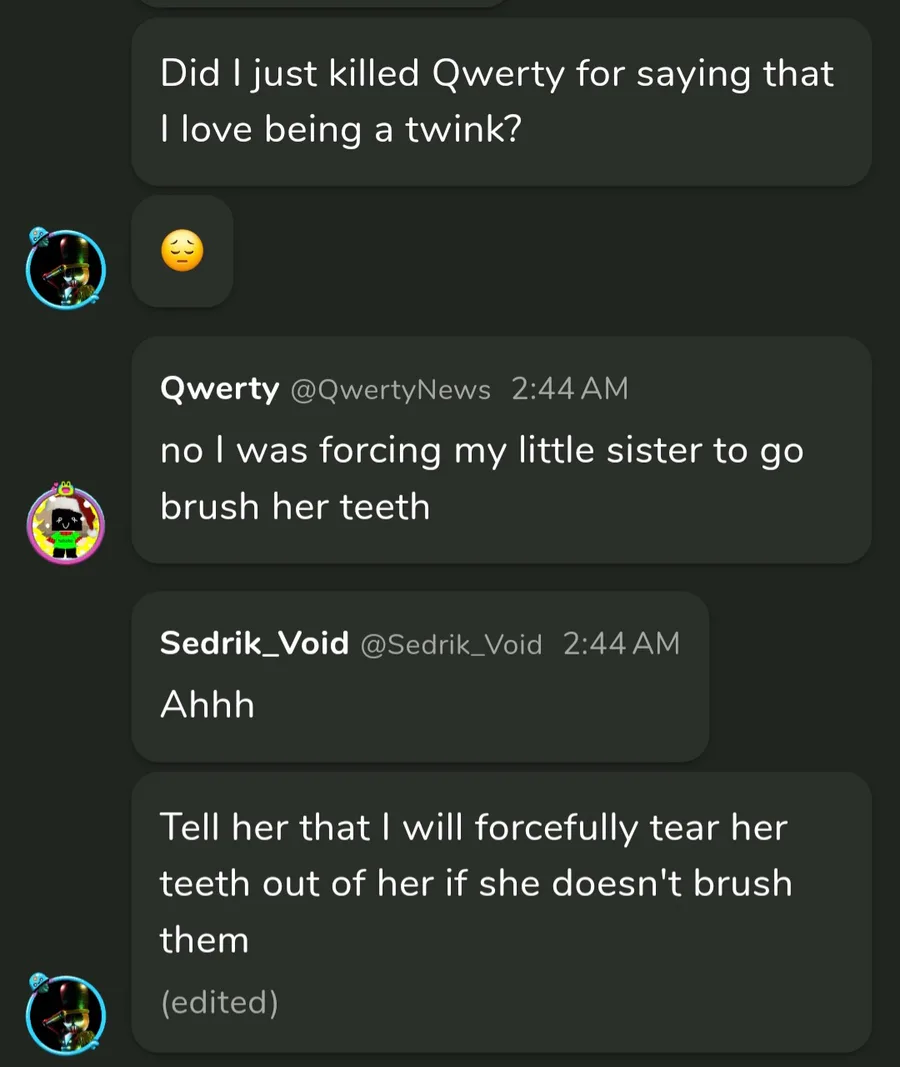Open the bold Sedrik_Void username
This screenshot has height=1067, width=900.
(x=254, y=643)
